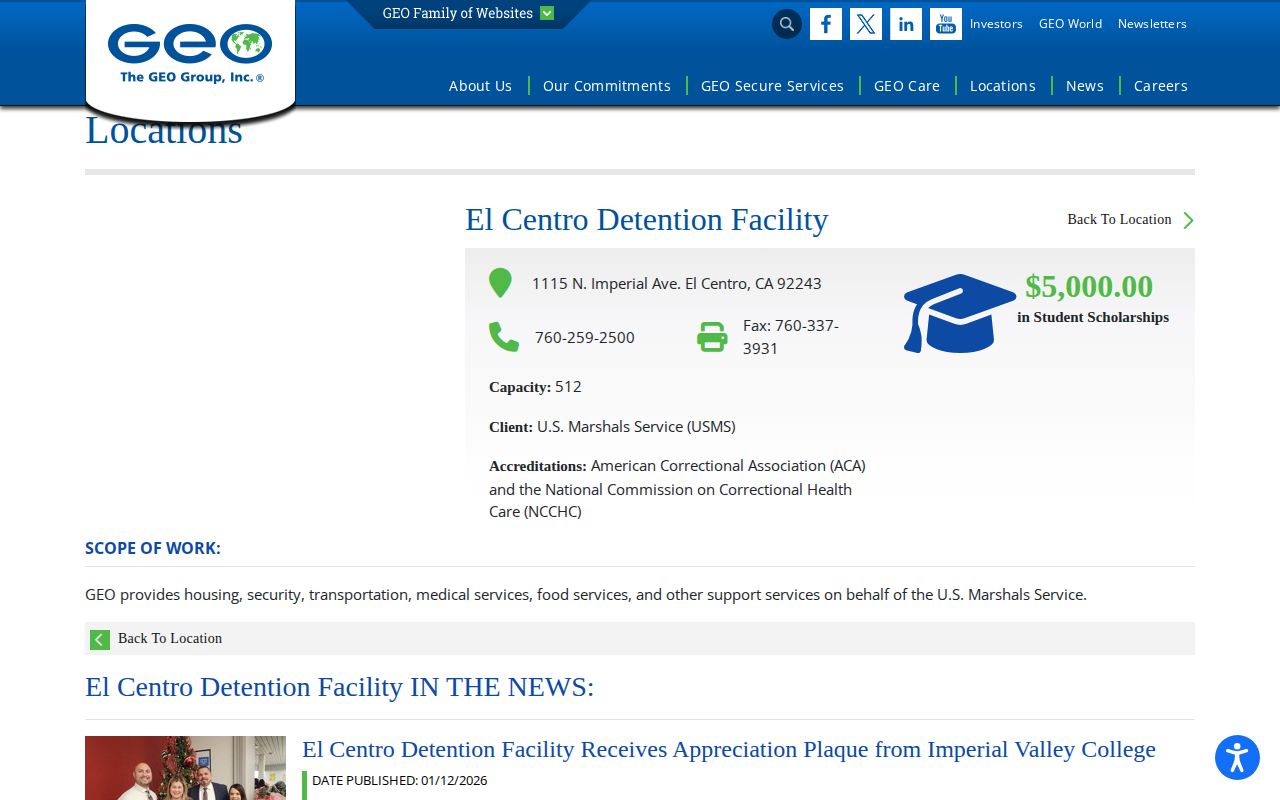The image size is (1280, 800).
Task: Click the DATE PUBLISHED: 01/12/2026 text
Action: pyautogui.click(x=400, y=780)
